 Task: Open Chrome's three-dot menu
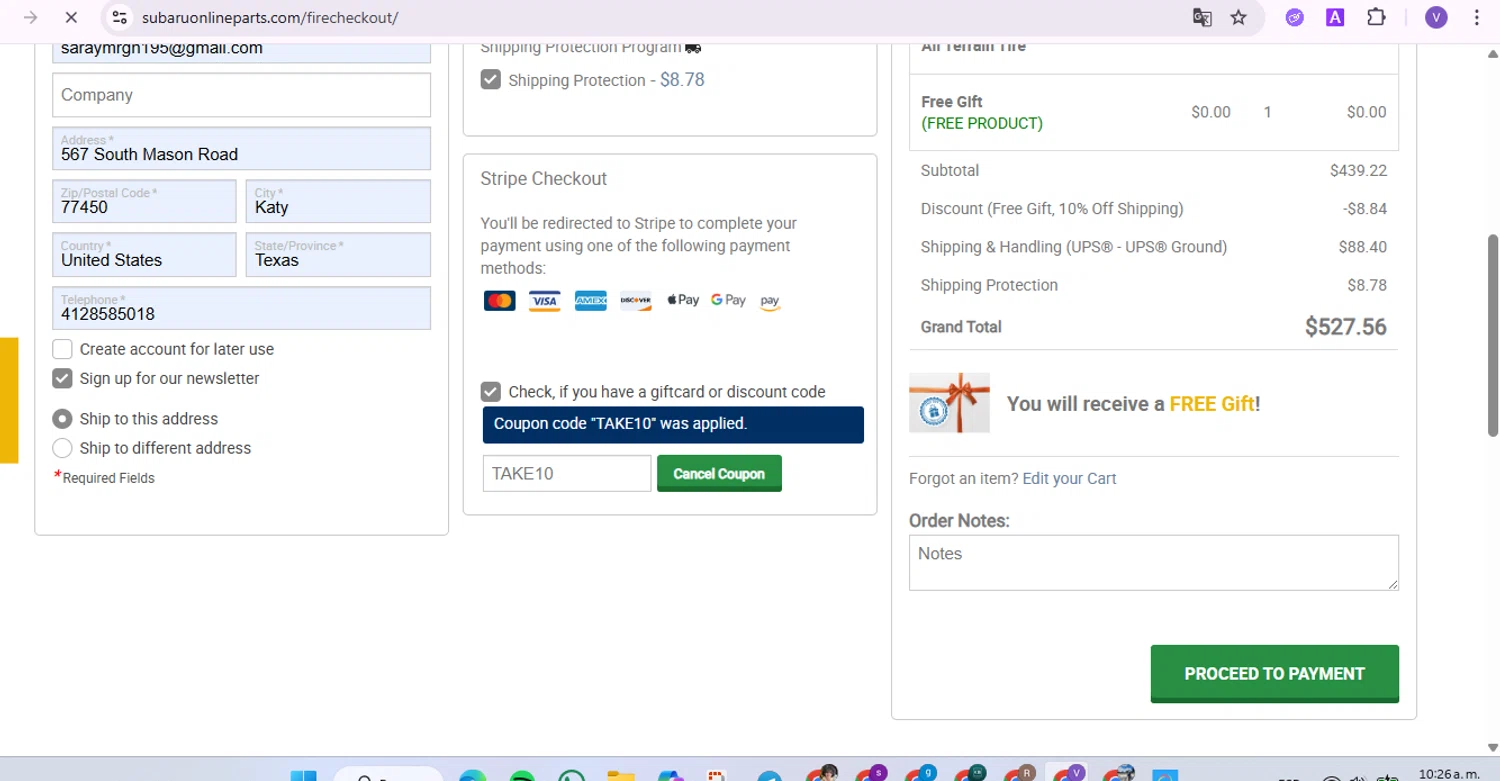pos(1477,18)
